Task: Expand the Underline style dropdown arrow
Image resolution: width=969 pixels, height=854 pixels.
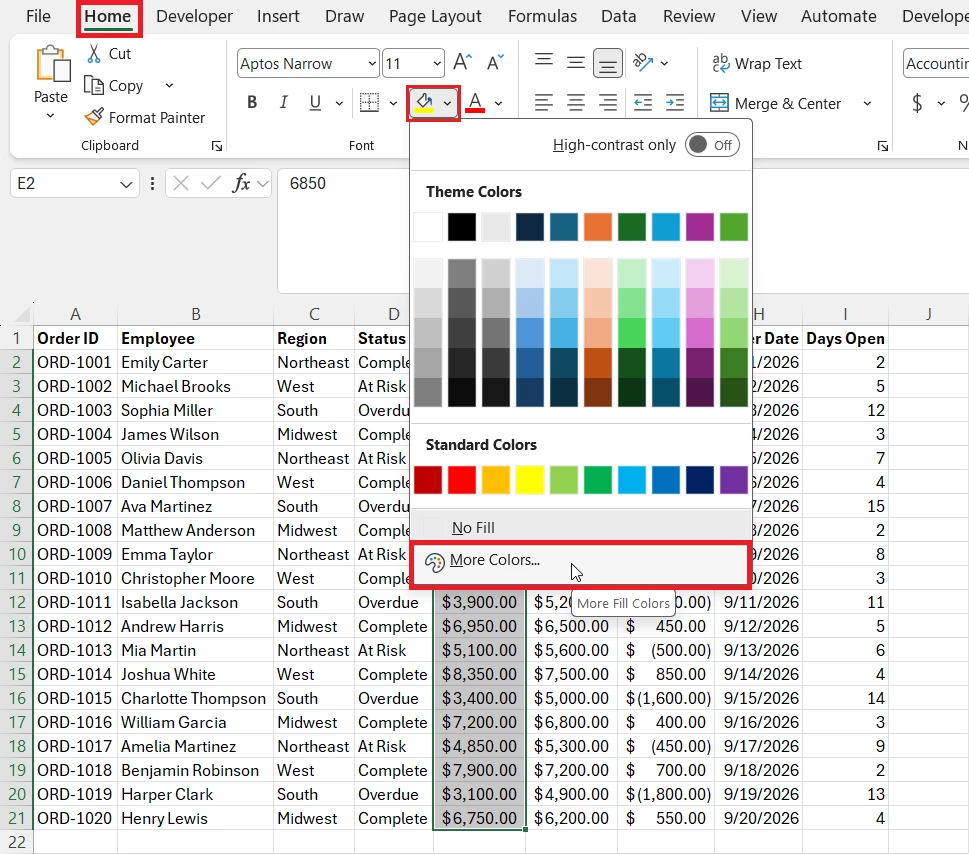Action: click(x=339, y=103)
